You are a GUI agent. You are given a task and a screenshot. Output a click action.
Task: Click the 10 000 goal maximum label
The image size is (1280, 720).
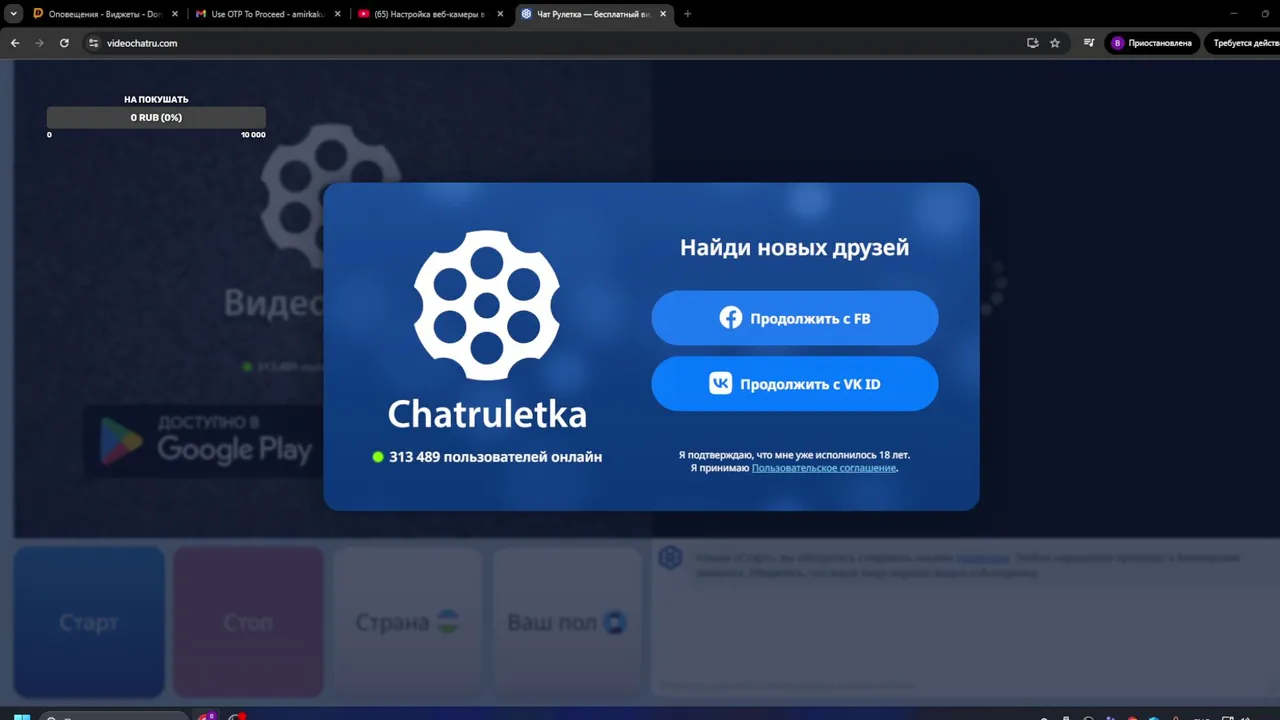point(253,135)
